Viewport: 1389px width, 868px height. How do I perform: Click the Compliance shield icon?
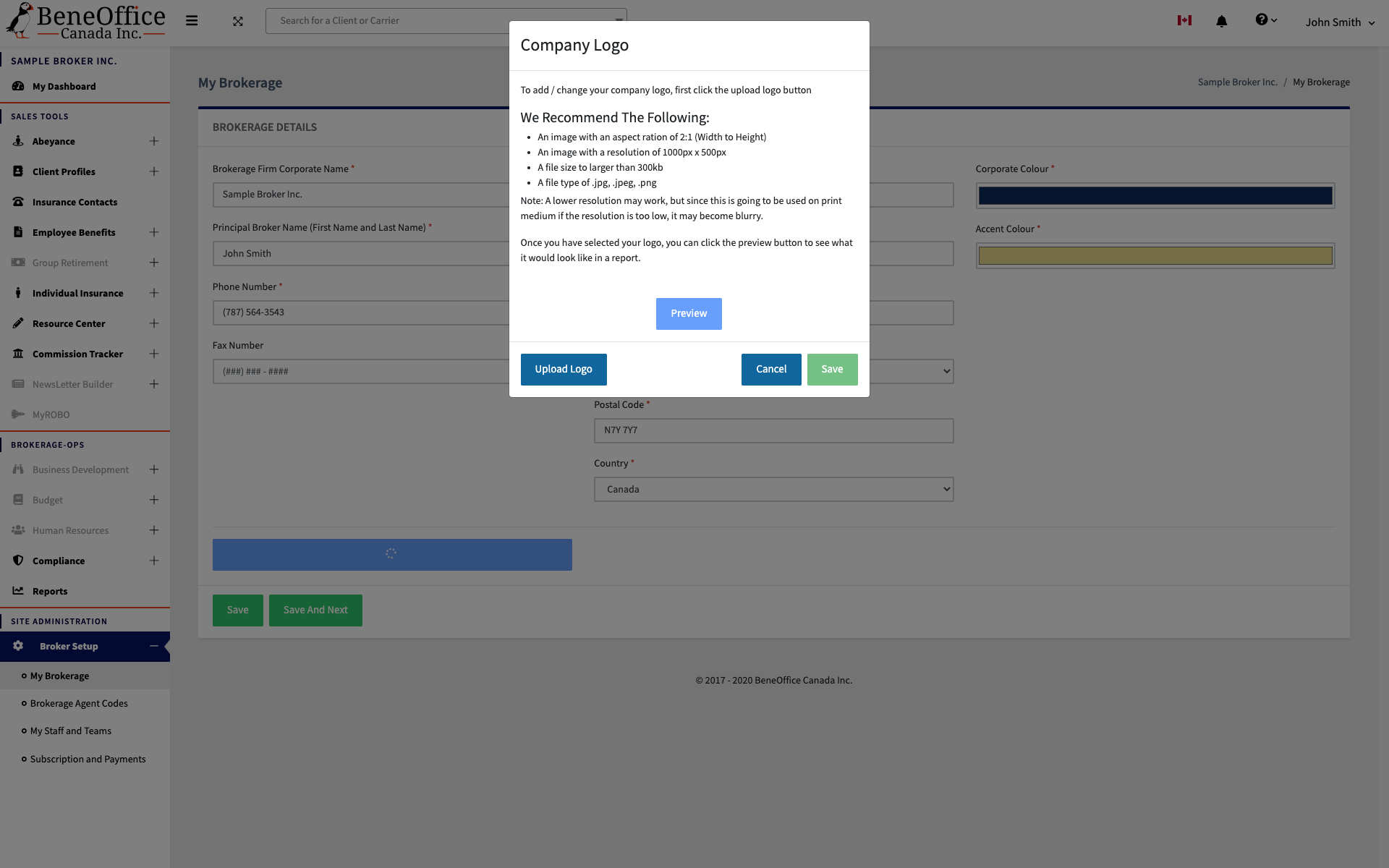18,561
